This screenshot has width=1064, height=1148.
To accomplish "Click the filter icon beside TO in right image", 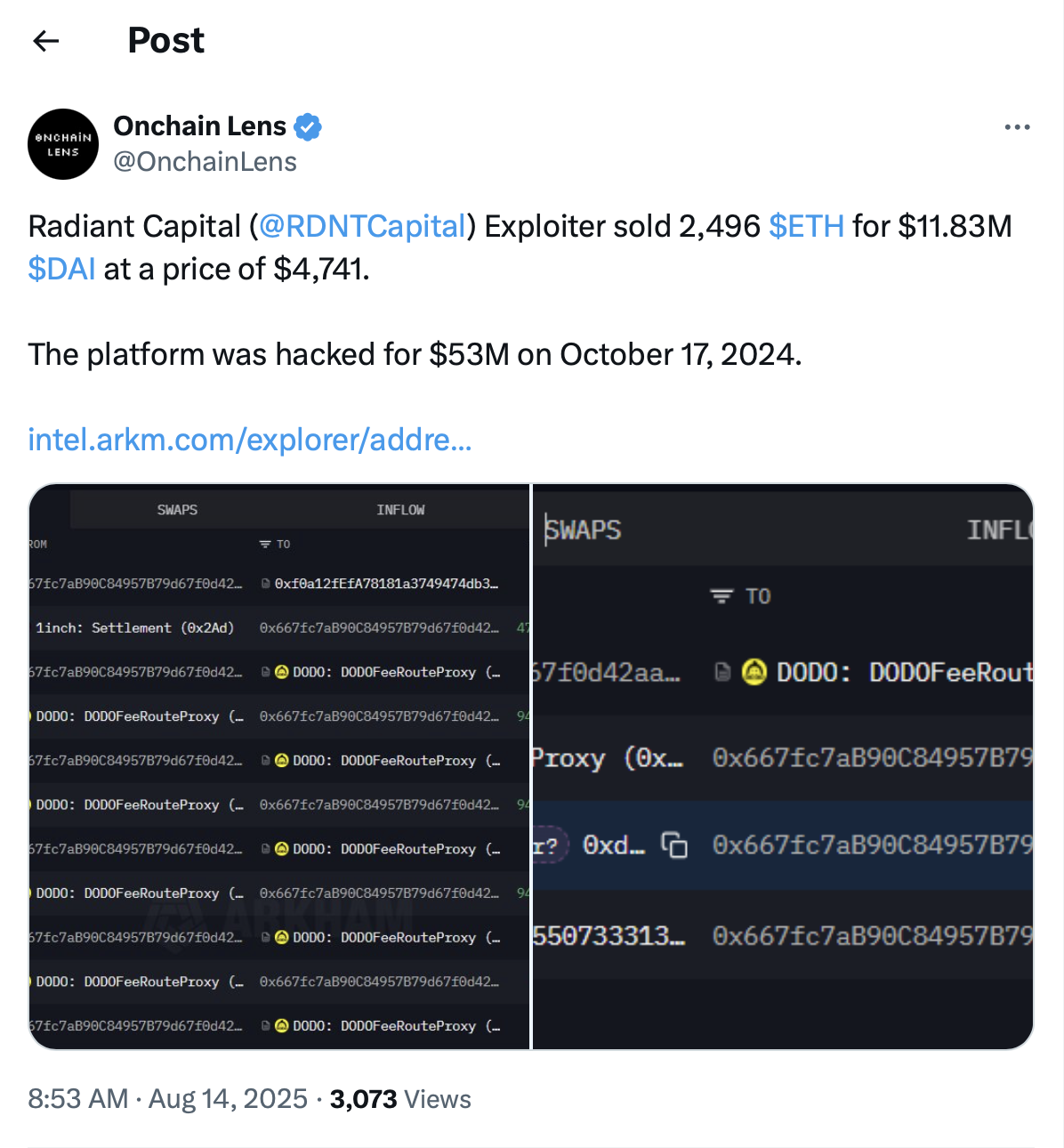I will tap(721, 596).
